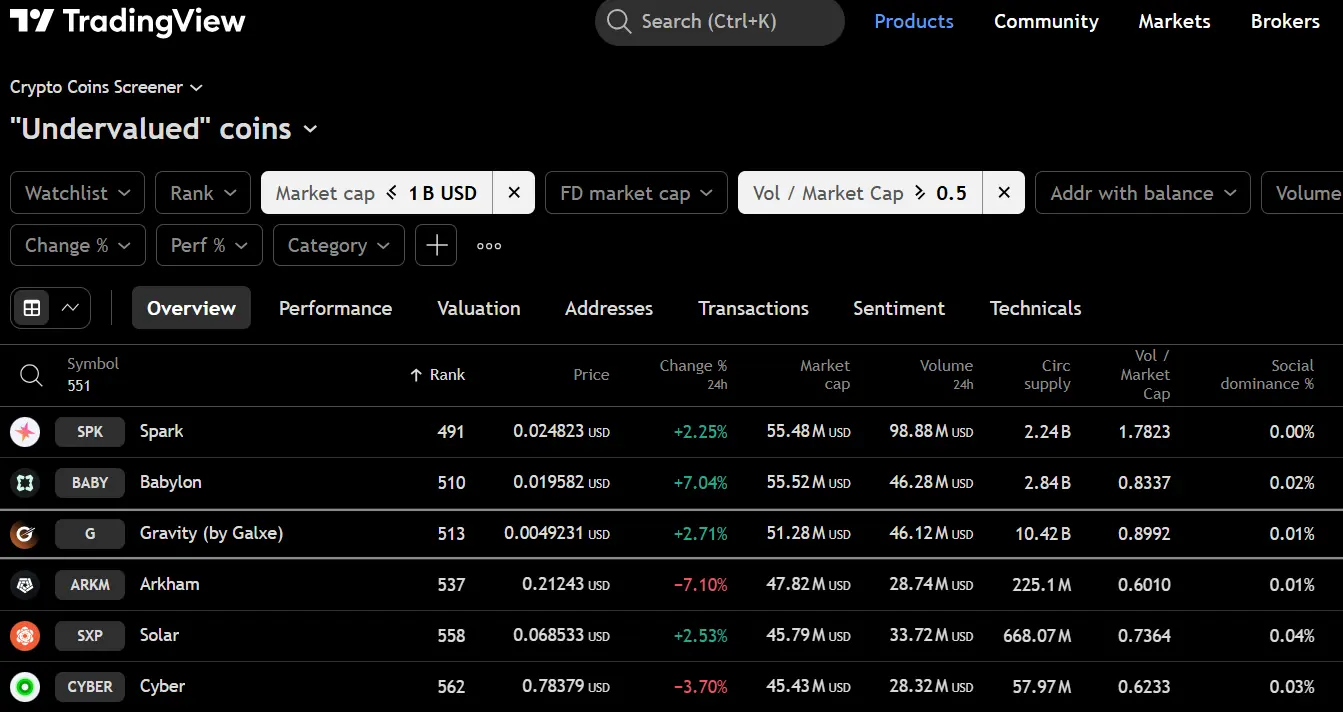The height and width of the screenshot is (712, 1343).
Task: Open the symbol search magnifier in table header
Action: pyautogui.click(x=32, y=375)
